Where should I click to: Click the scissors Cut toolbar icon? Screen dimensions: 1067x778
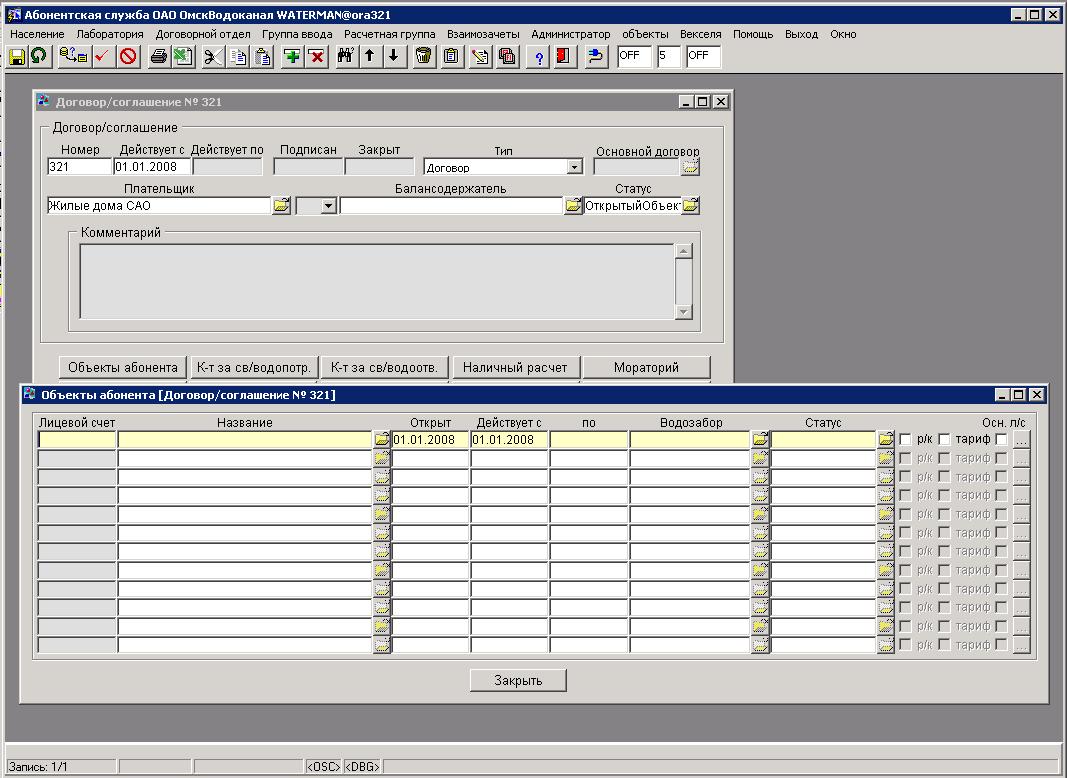coord(212,57)
